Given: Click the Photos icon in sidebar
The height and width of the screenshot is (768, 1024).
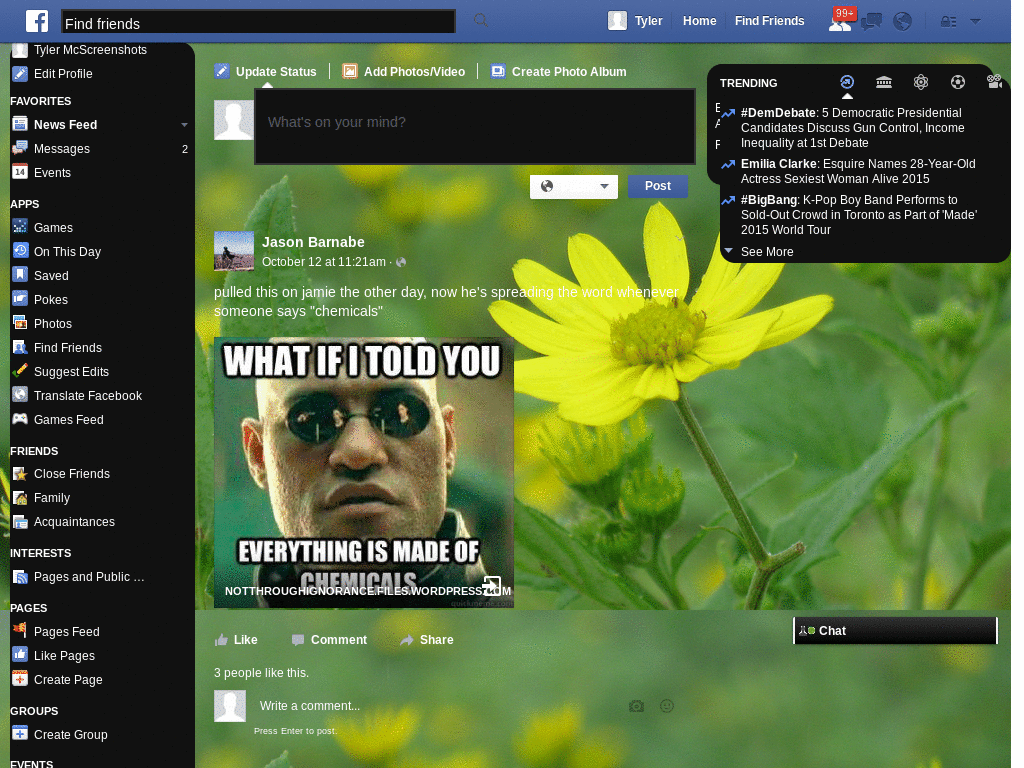Looking at the screenshot, I should pyautogui.click(x=20, y=323).
